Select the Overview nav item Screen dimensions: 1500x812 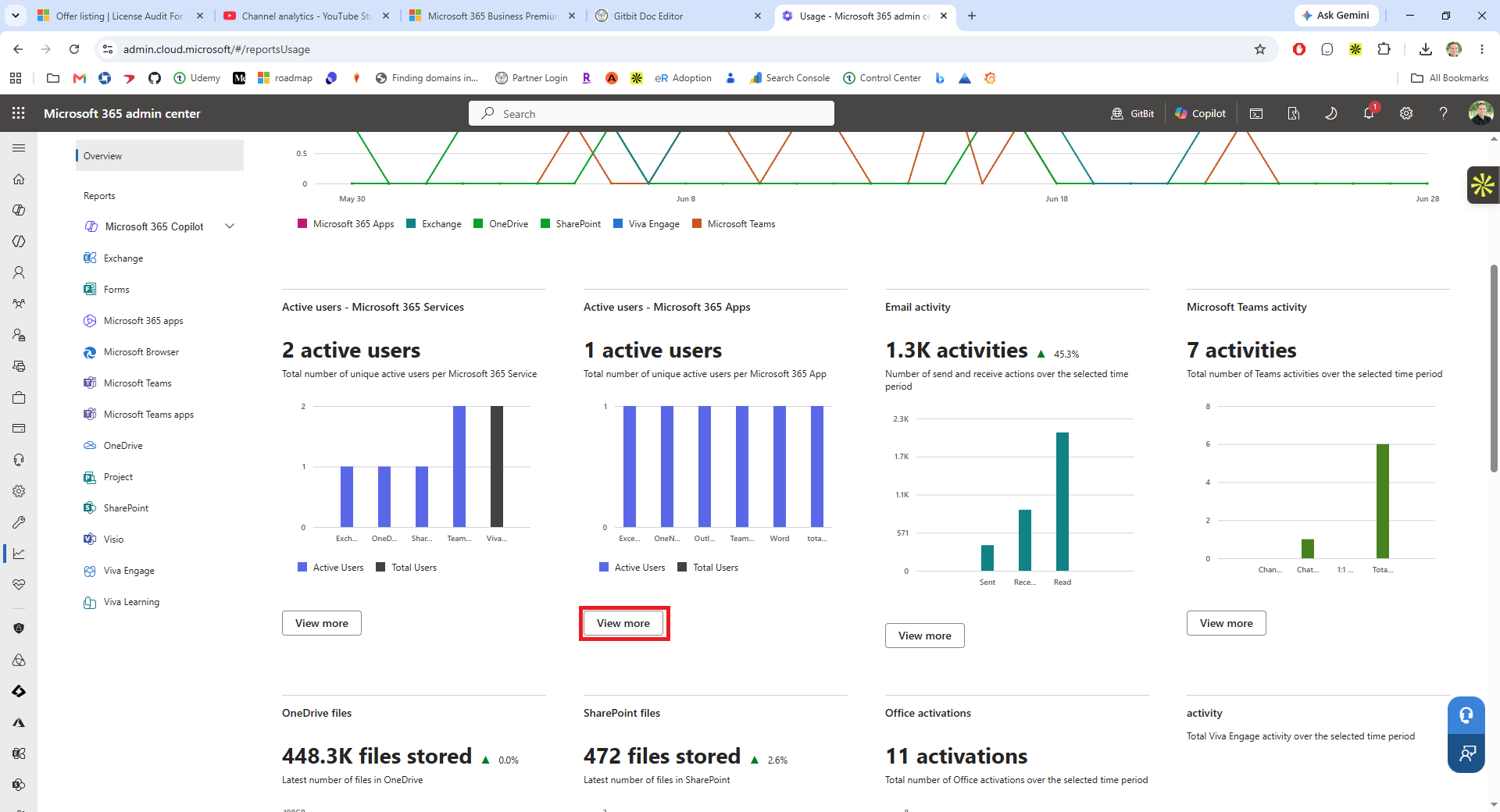[159, 155]
